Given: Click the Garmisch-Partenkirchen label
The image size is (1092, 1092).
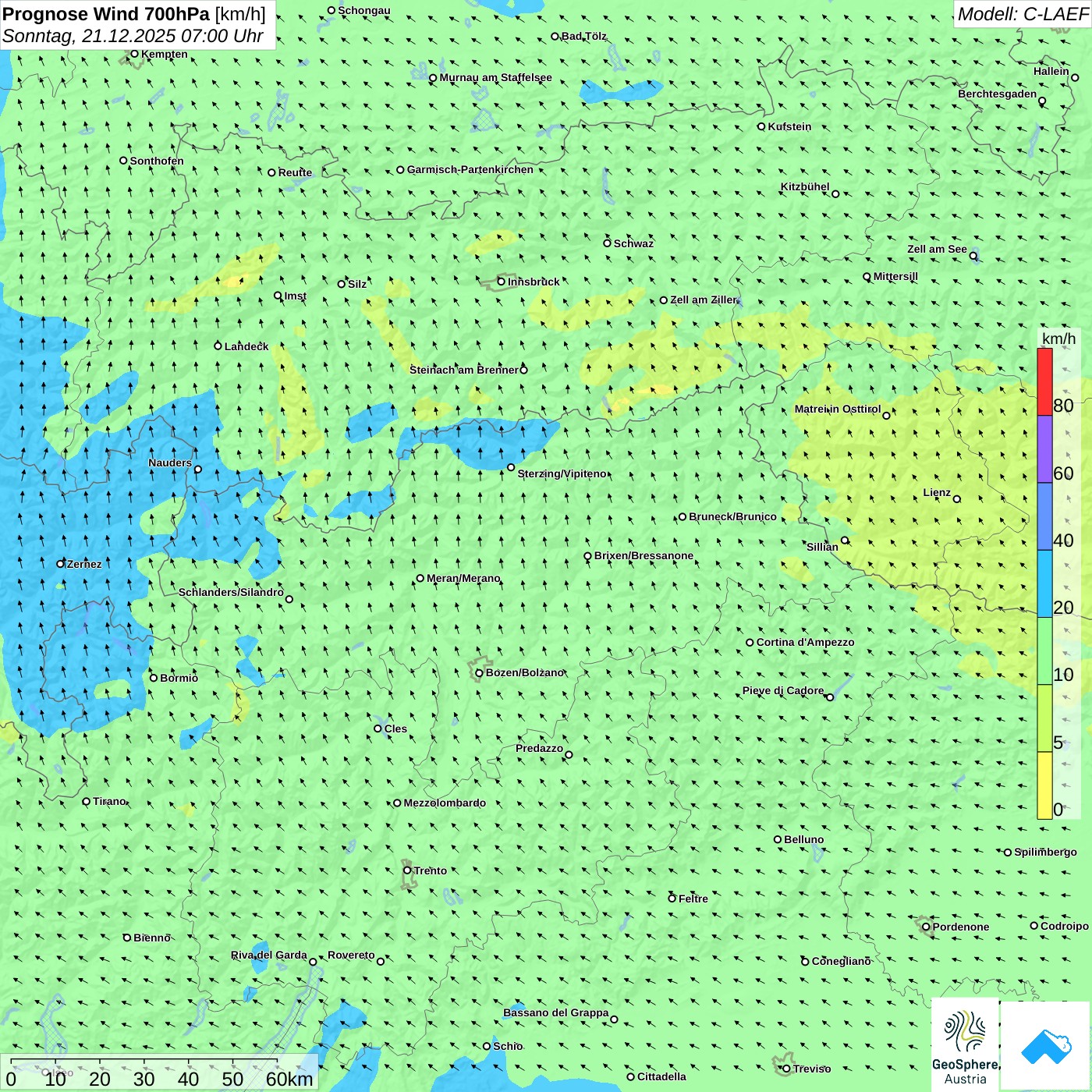Looking at the screenshot, I should coord(470,169).
